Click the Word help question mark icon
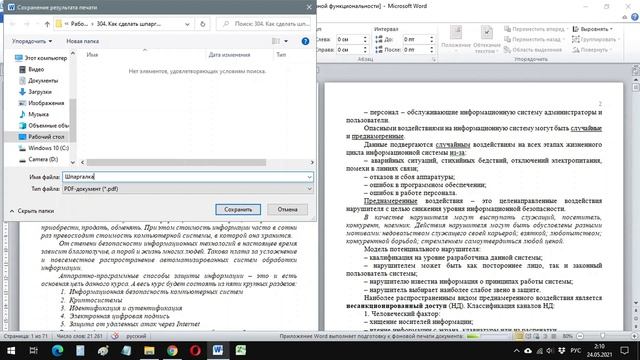The width and height of the screenshot is (640, 360). [635, 17]
